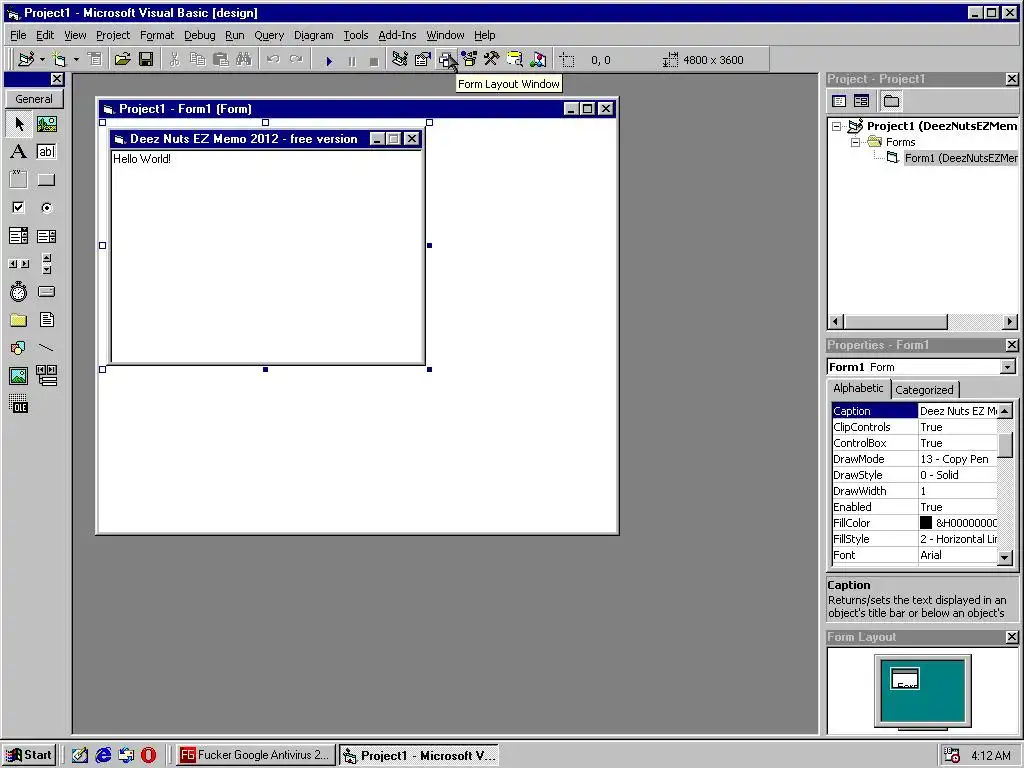
Task: Select the Shape control in toolbox
Action: point(18,348)
